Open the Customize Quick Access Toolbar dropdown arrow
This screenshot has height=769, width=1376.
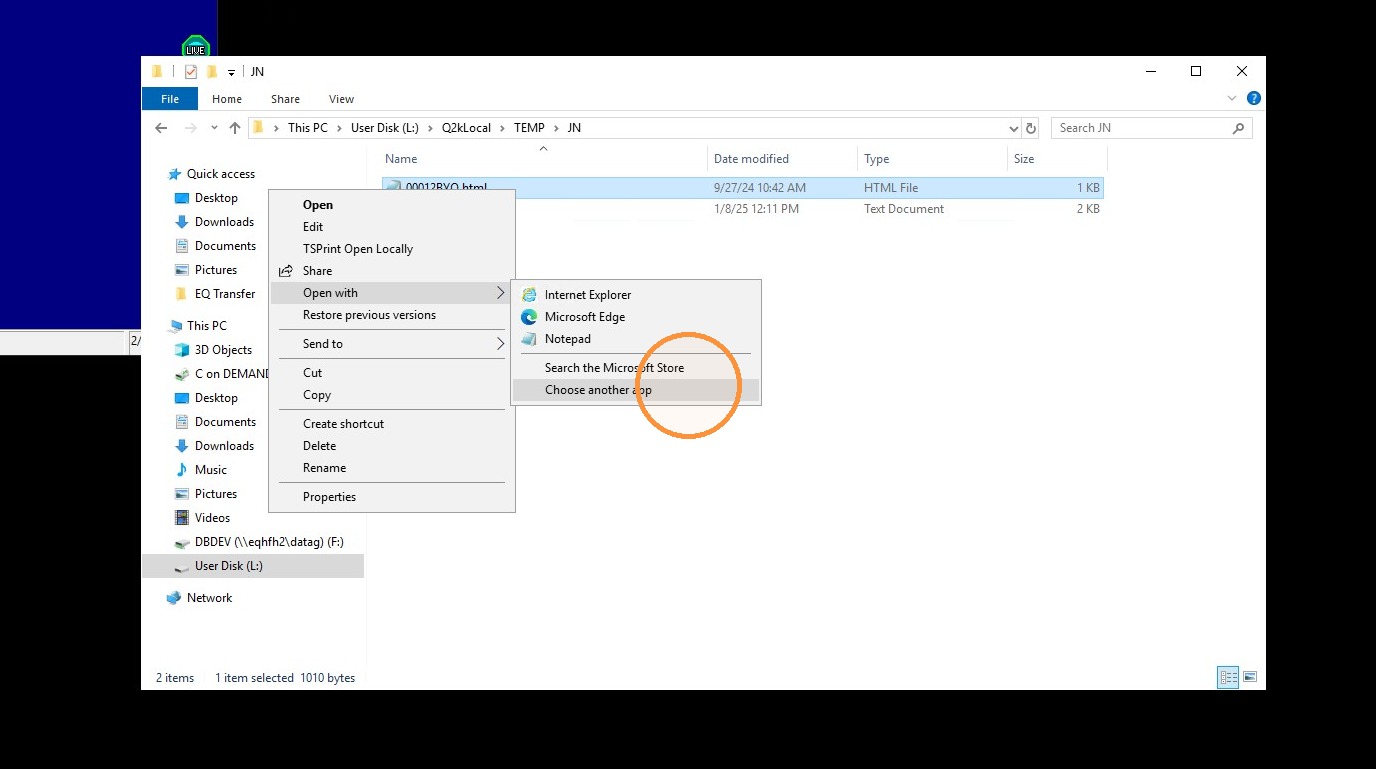(231, 72)
